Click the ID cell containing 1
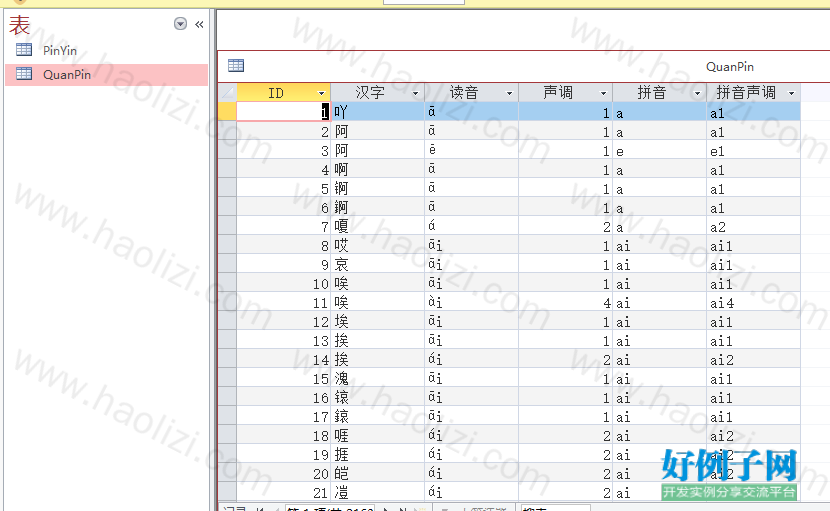This screenshot has width=830, height=511. pyautogui.click(x=284, y=112)
